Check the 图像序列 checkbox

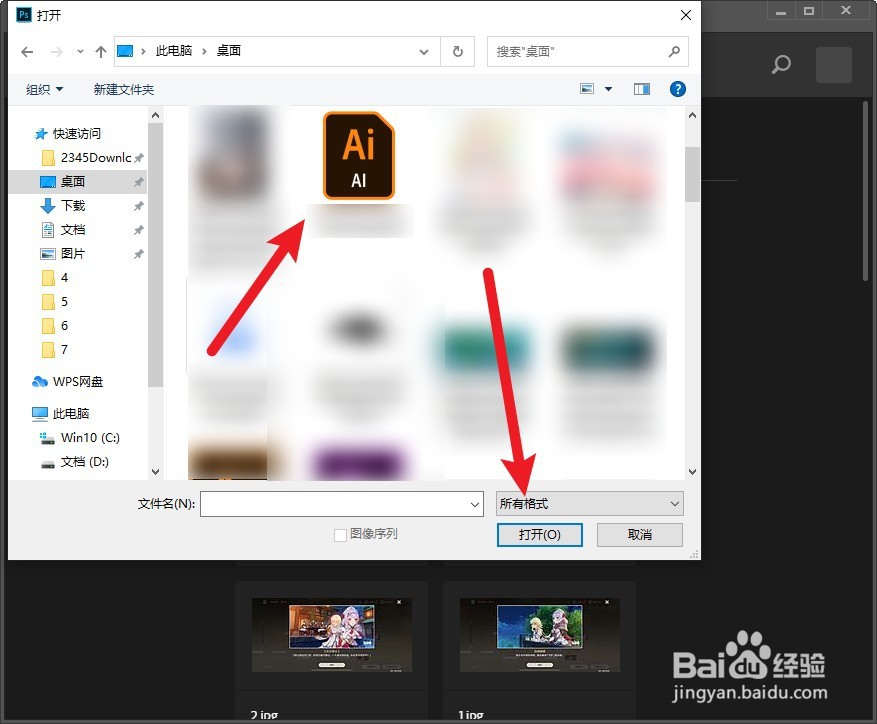(x=340, y=535)
